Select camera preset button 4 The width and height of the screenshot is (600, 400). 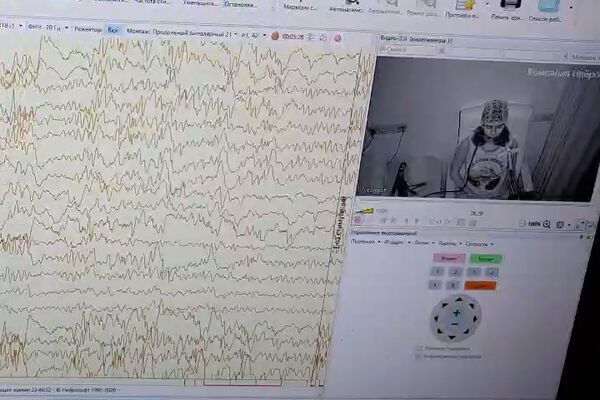pyautogui.click(x=492, y=272)
